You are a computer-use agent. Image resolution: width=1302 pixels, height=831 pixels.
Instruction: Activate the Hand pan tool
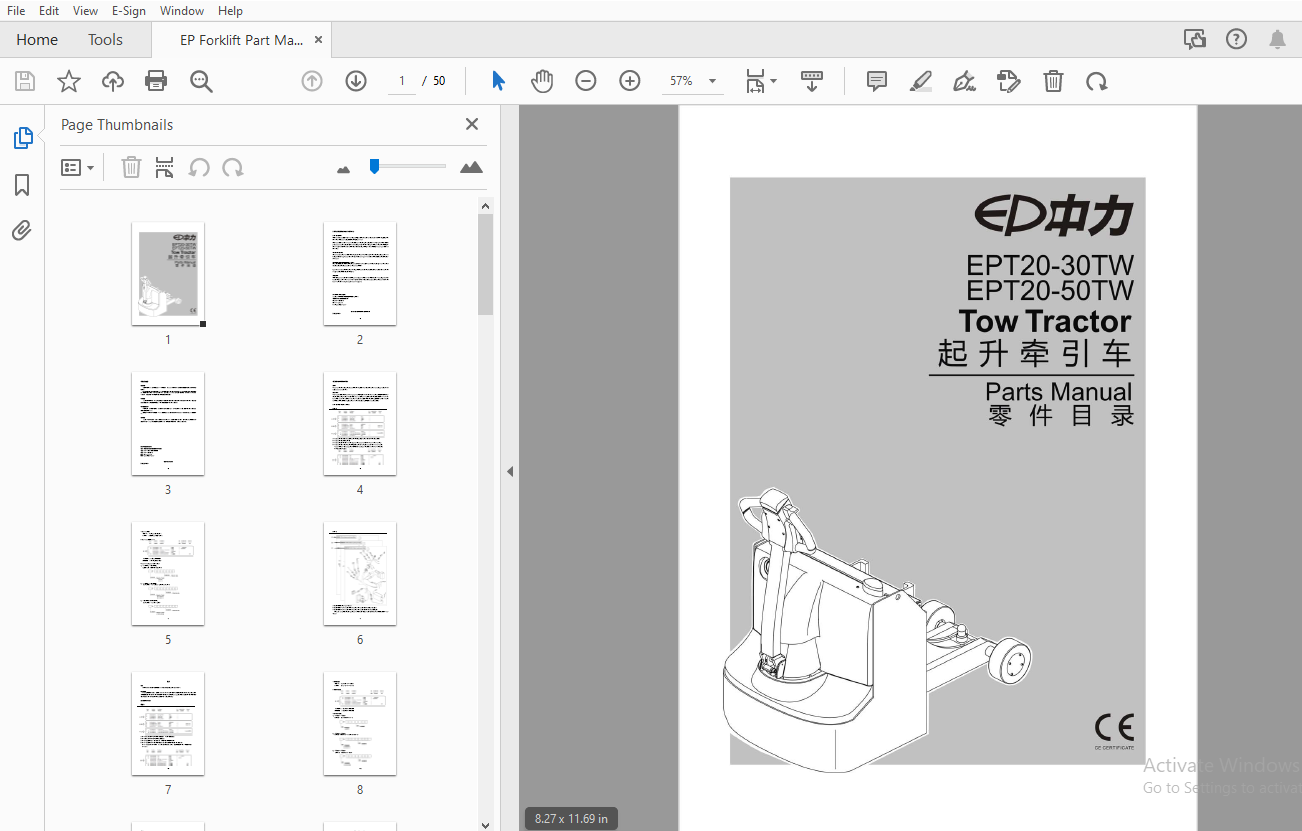click(x=541, y=81)
